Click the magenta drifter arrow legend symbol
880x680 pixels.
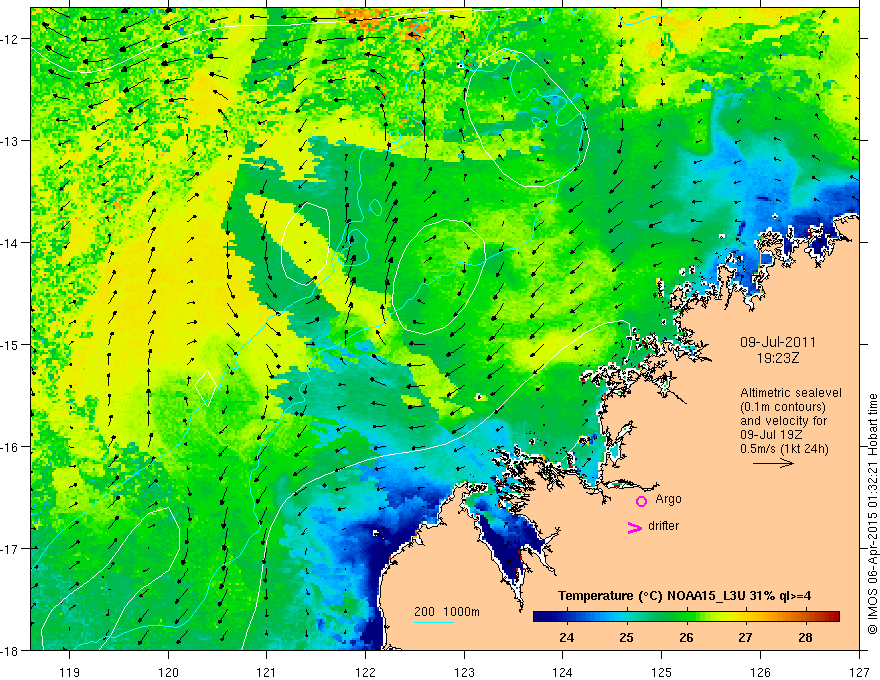coord(635,527)
